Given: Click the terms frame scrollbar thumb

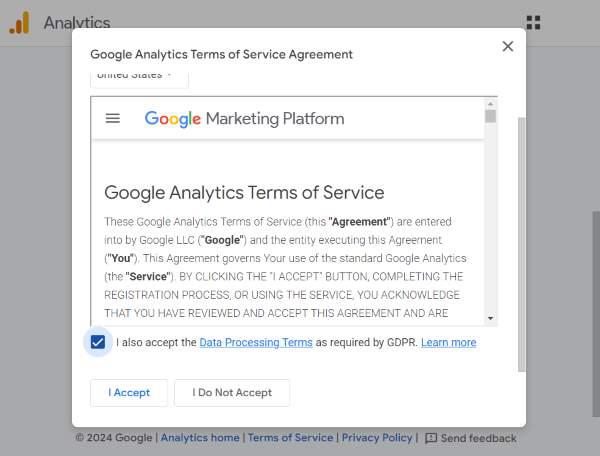Looking at the screenshot, I should coord(490,116).
